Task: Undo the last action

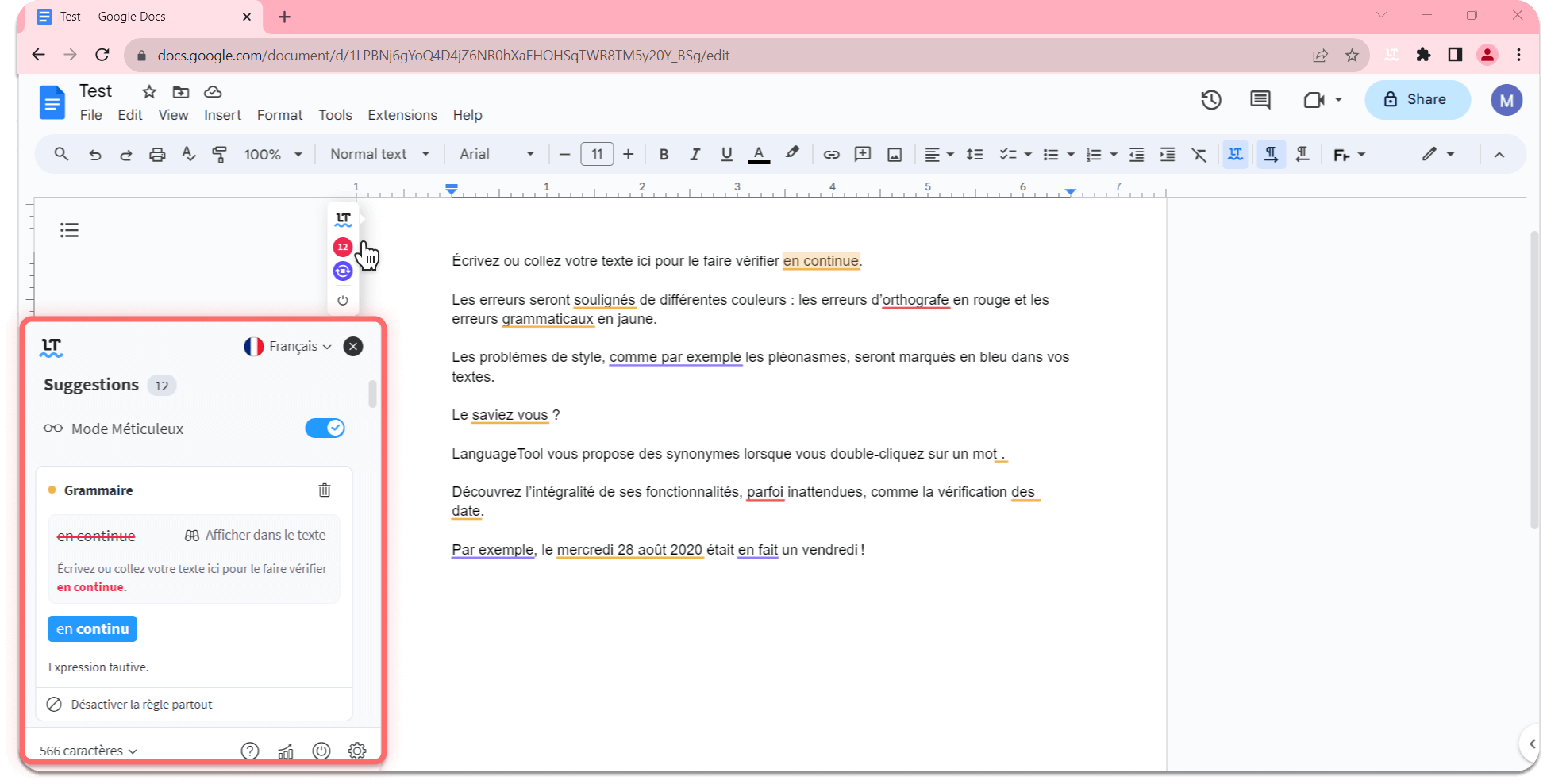Action: (x=94, y=155)
